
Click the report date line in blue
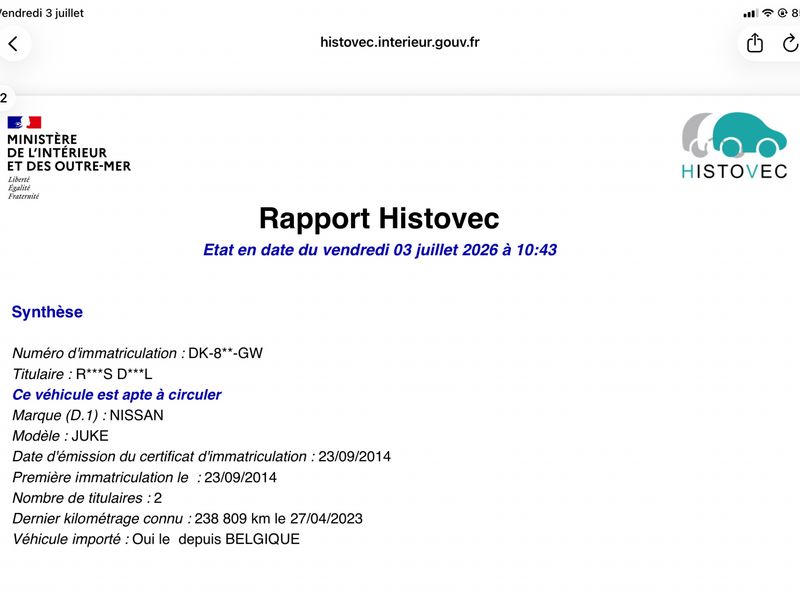tap(380, 249)
